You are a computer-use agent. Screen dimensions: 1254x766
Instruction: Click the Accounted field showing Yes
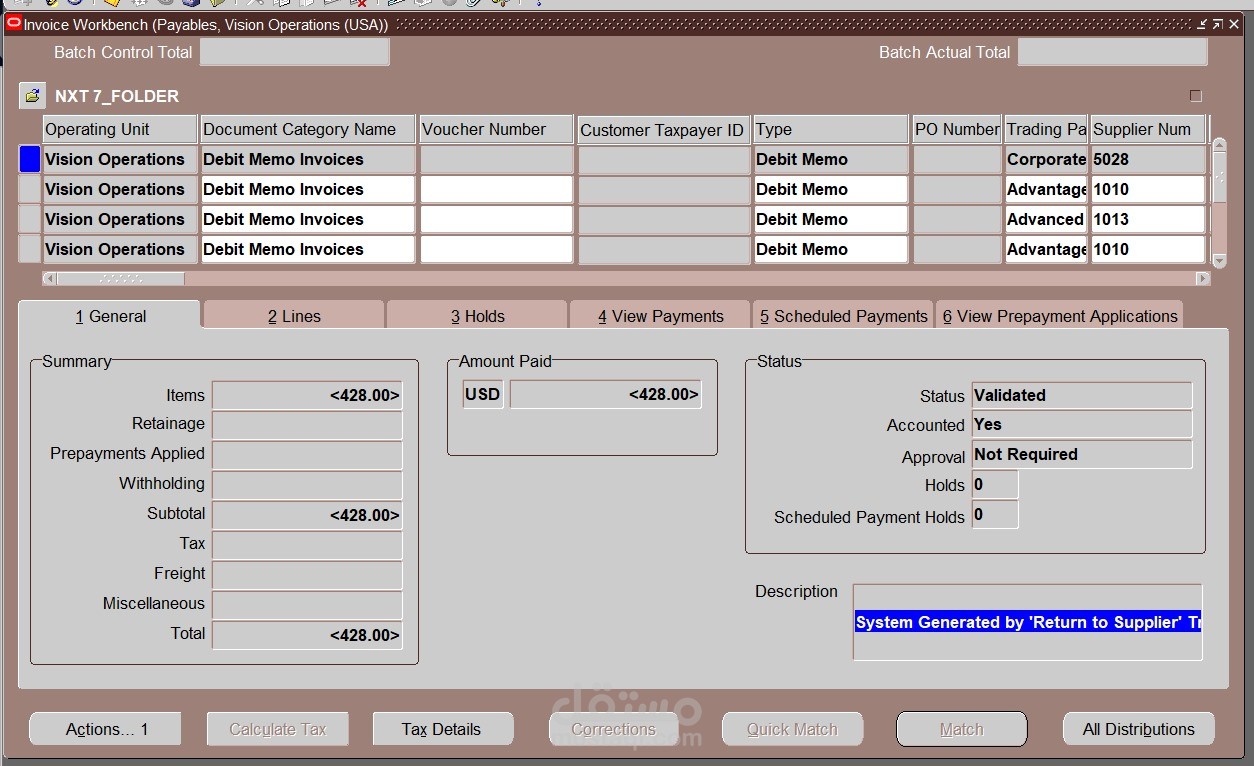point(1082,424)
